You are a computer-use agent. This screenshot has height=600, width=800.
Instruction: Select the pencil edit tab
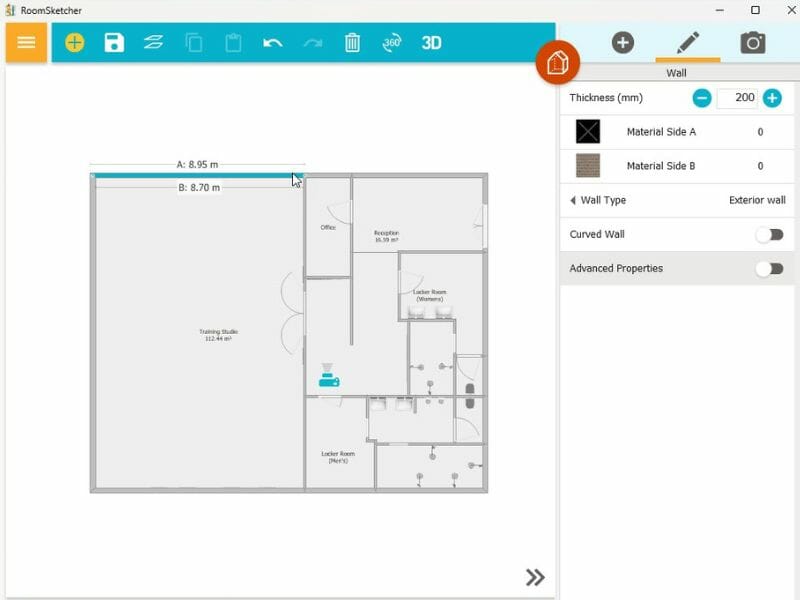click(688, 43)
